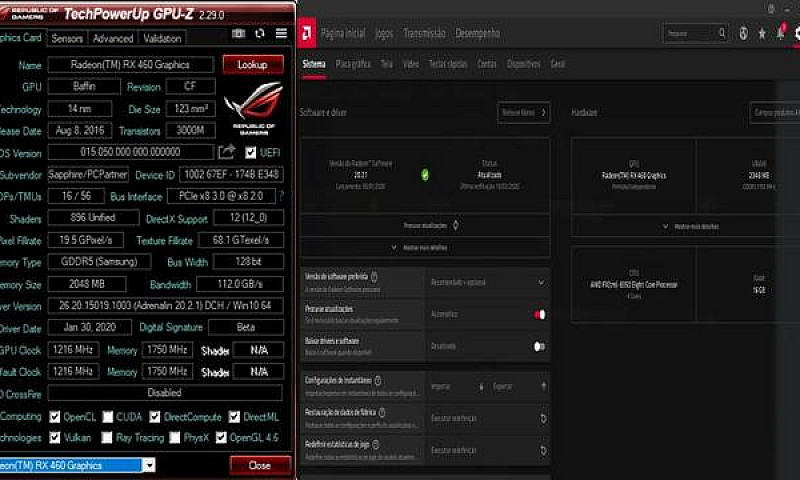Switch to the Dispositivos tab

523,64
